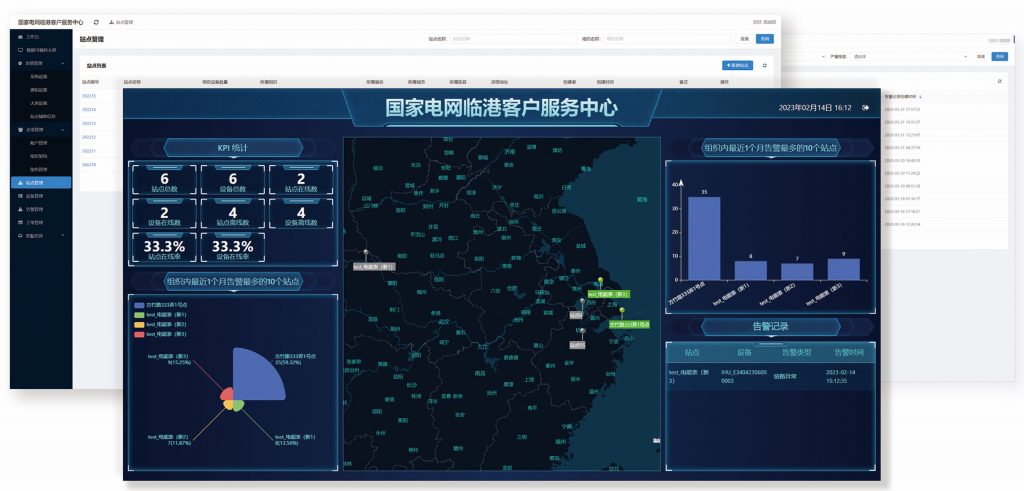Open site ID 366278 link
Viewport: 1024px width, 491px height.
click(x=89, y=165)
